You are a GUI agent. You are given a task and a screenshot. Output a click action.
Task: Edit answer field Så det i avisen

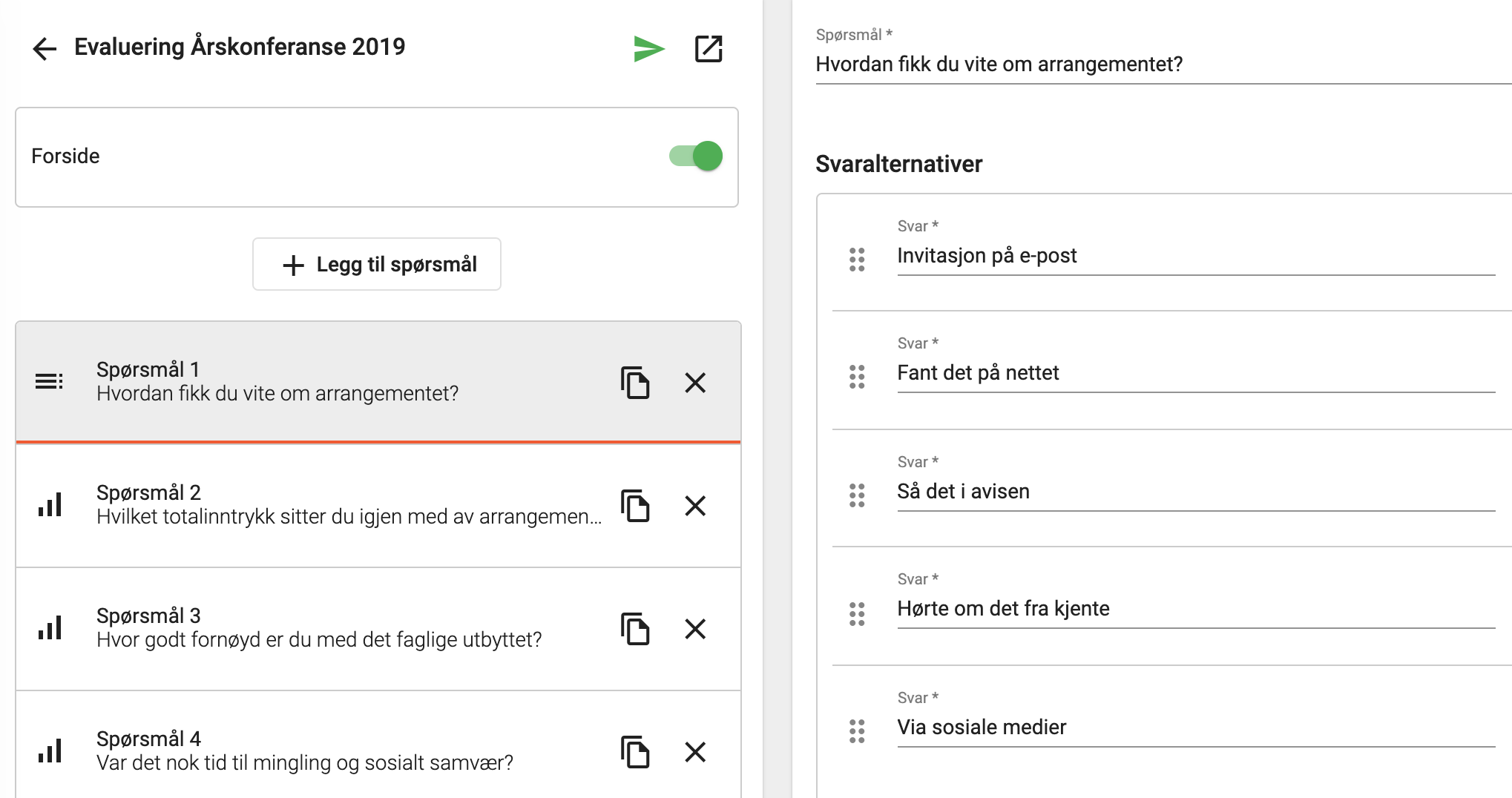(x=1196, y=492)
